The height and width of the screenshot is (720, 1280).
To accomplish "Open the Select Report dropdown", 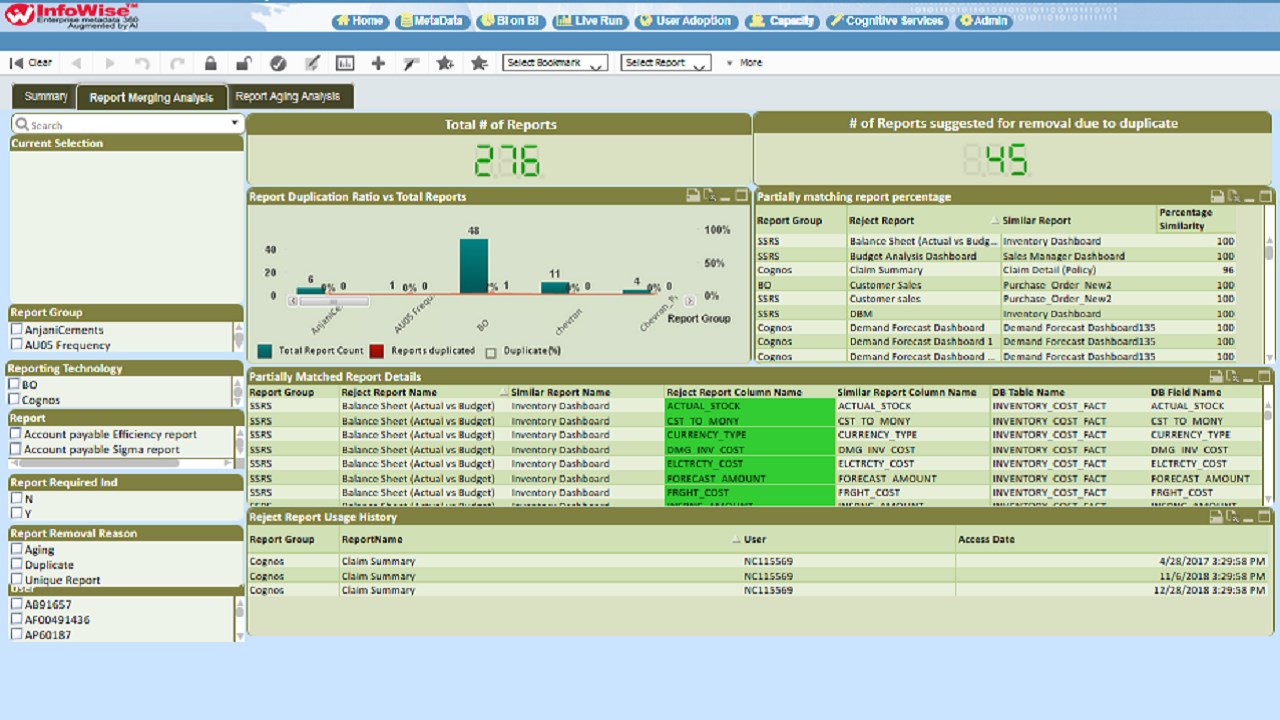I will click(665, 63).
